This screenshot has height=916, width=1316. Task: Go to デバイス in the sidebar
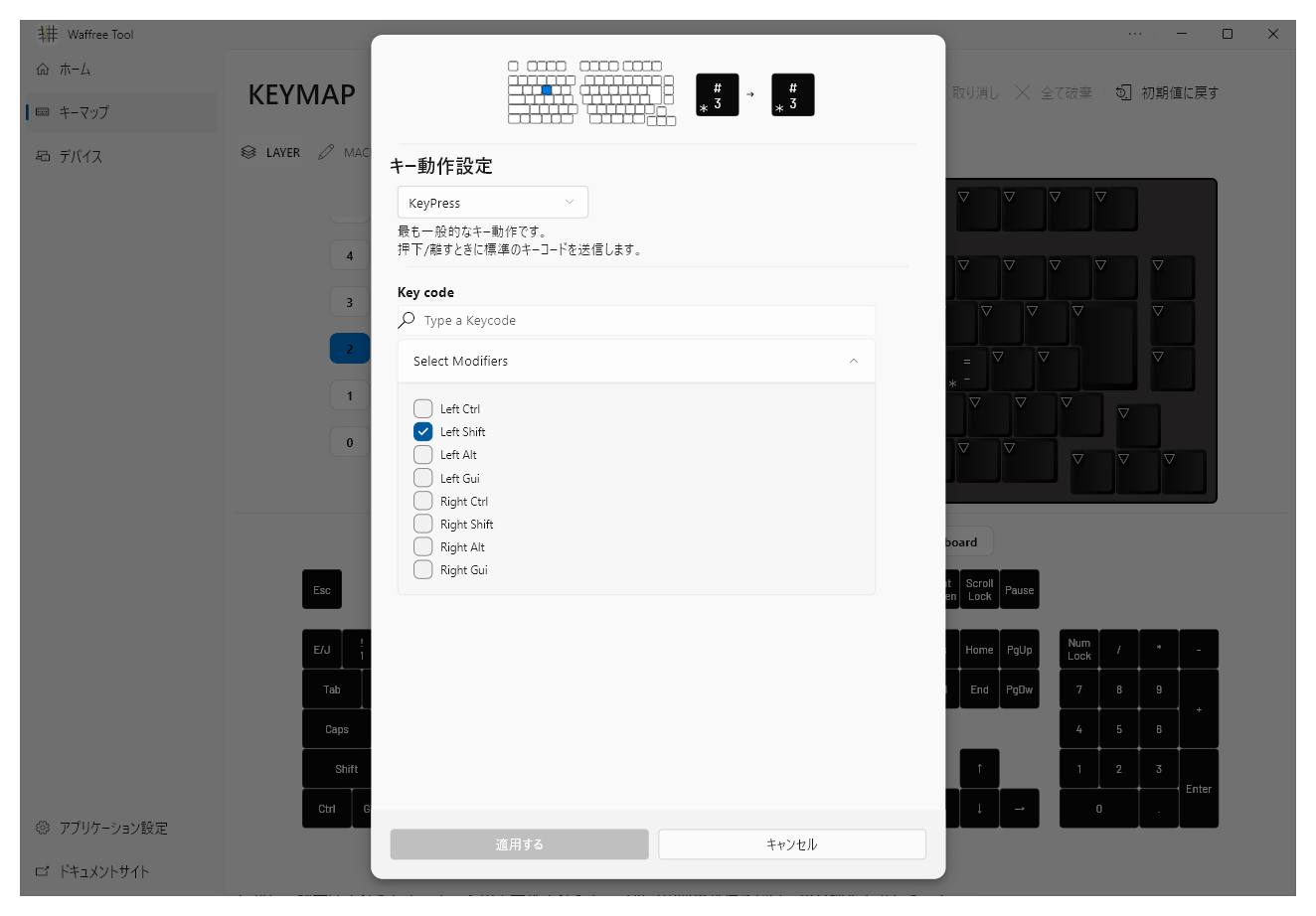(119, 156)
